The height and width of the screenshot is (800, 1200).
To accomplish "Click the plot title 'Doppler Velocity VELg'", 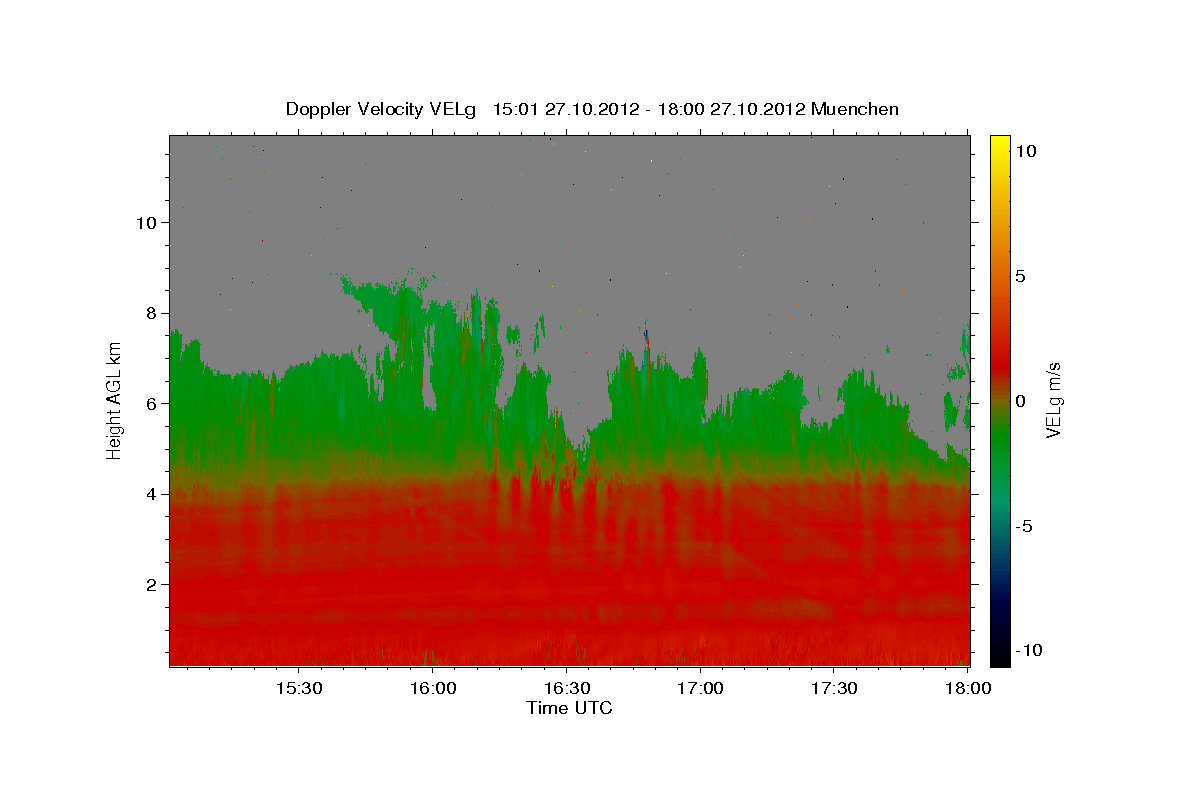I will (x=383, y=109).
